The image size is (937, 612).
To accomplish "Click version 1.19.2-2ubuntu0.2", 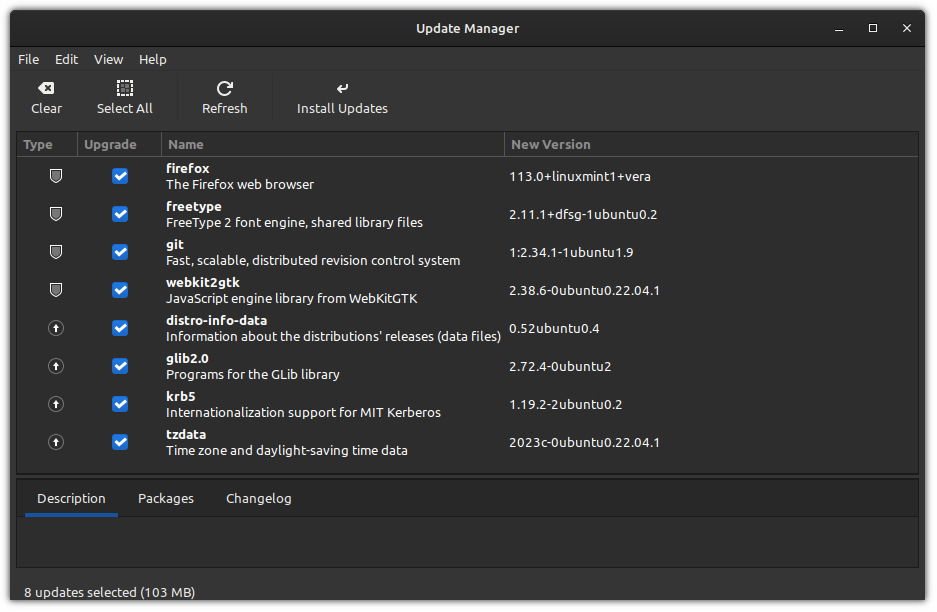I will click(565, 405).
